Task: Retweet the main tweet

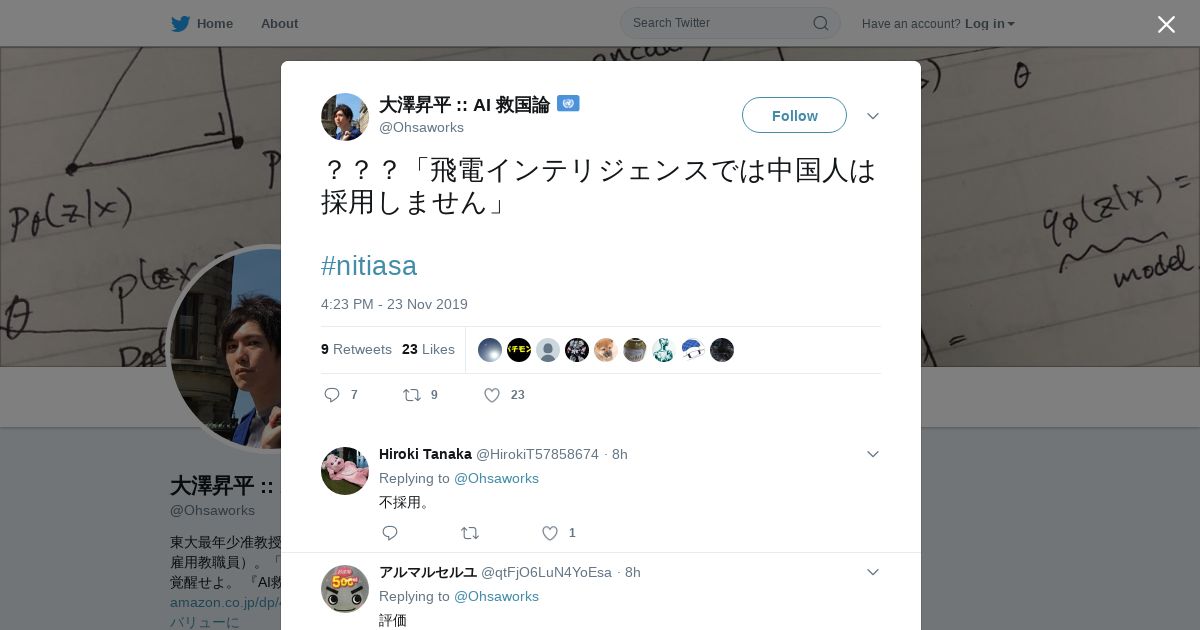Action: [x=412, y=395]
